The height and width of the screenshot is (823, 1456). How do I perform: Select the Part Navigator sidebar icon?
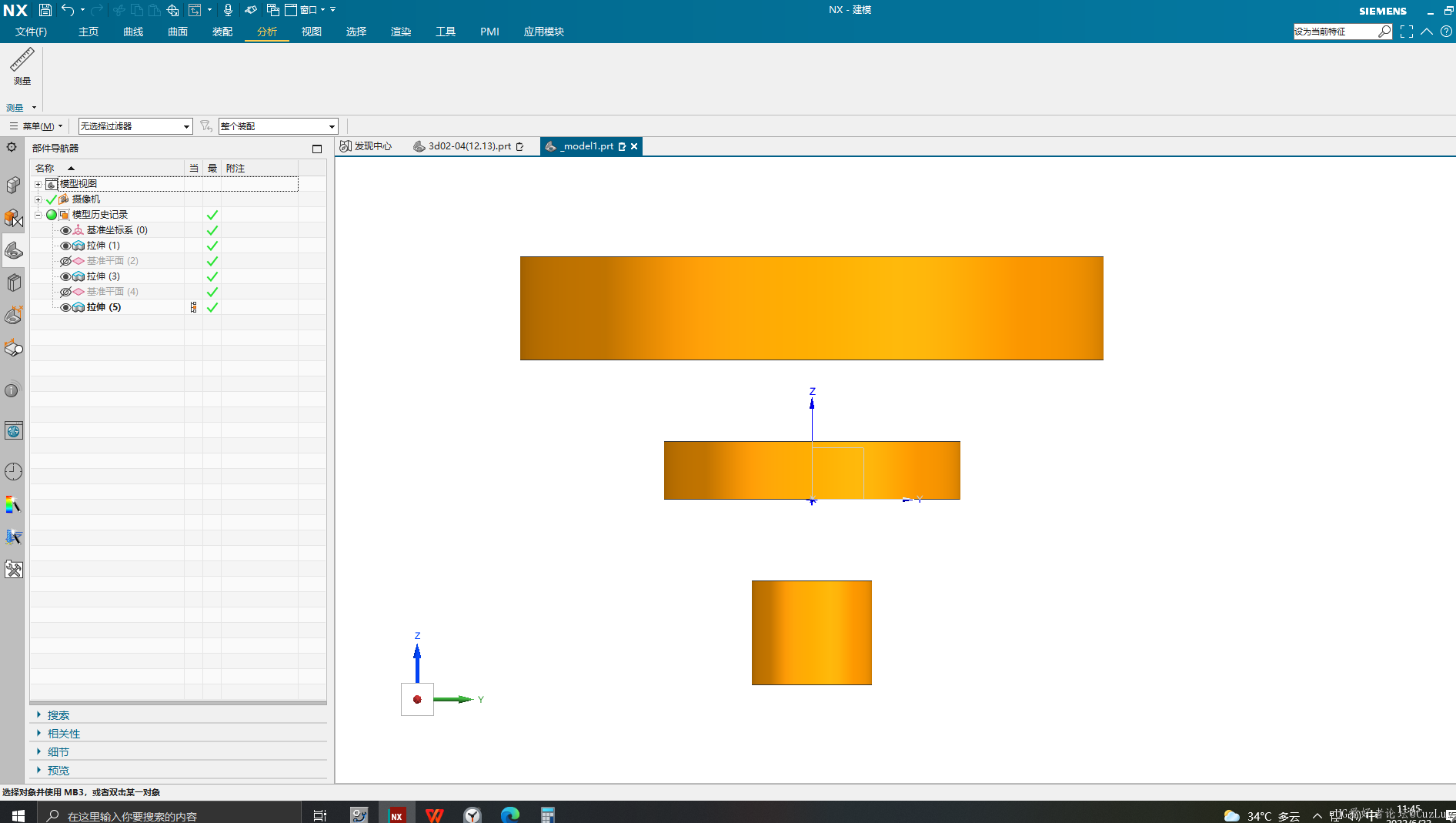pos(13,250)
